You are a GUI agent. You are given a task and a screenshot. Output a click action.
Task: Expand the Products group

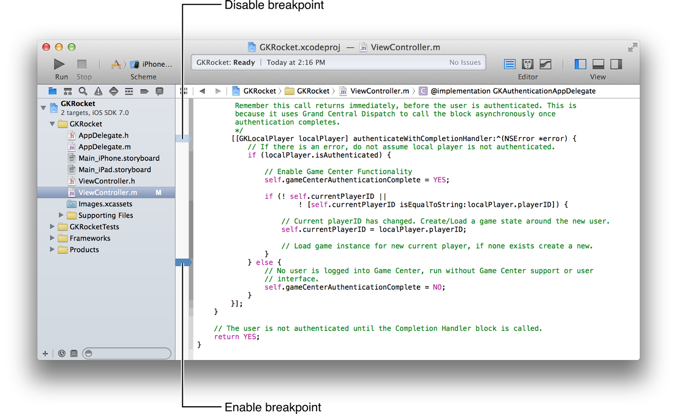[52, 250]
